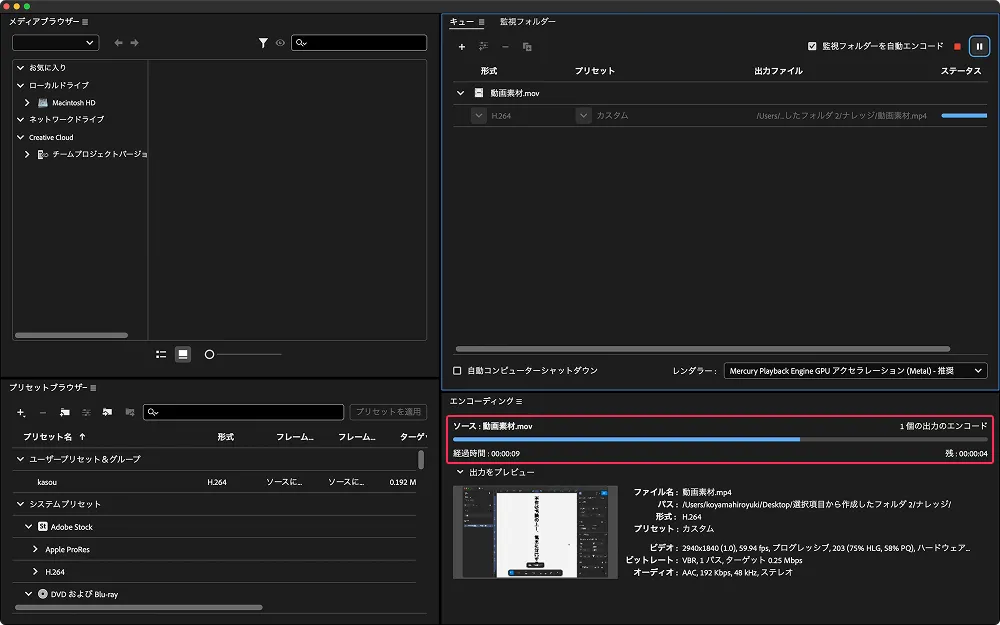Image resolution: width=1000 pixels, height=625 pixels.
Task: Open the Media Browser path dropdown
Action: [55, 43]
